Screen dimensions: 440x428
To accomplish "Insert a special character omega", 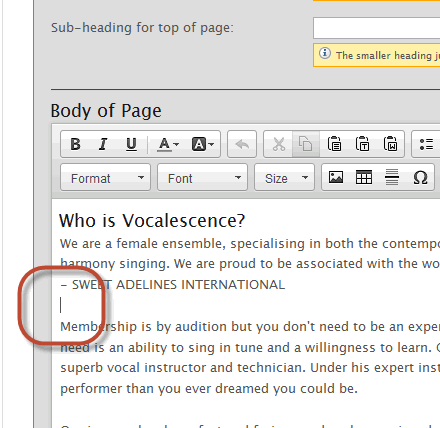I will (420, 177).
